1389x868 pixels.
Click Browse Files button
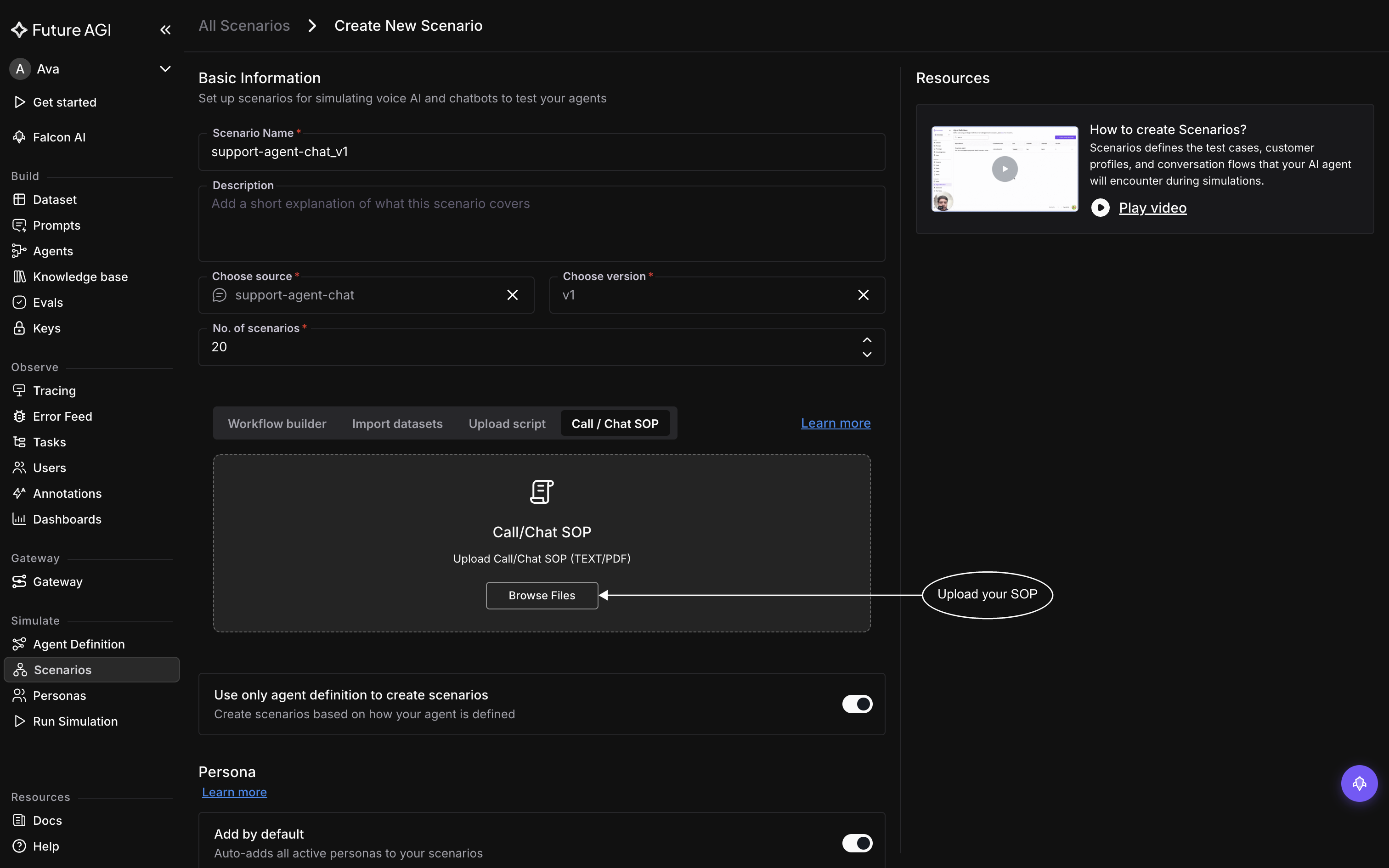pyautogui.click(x=542, y=595)
